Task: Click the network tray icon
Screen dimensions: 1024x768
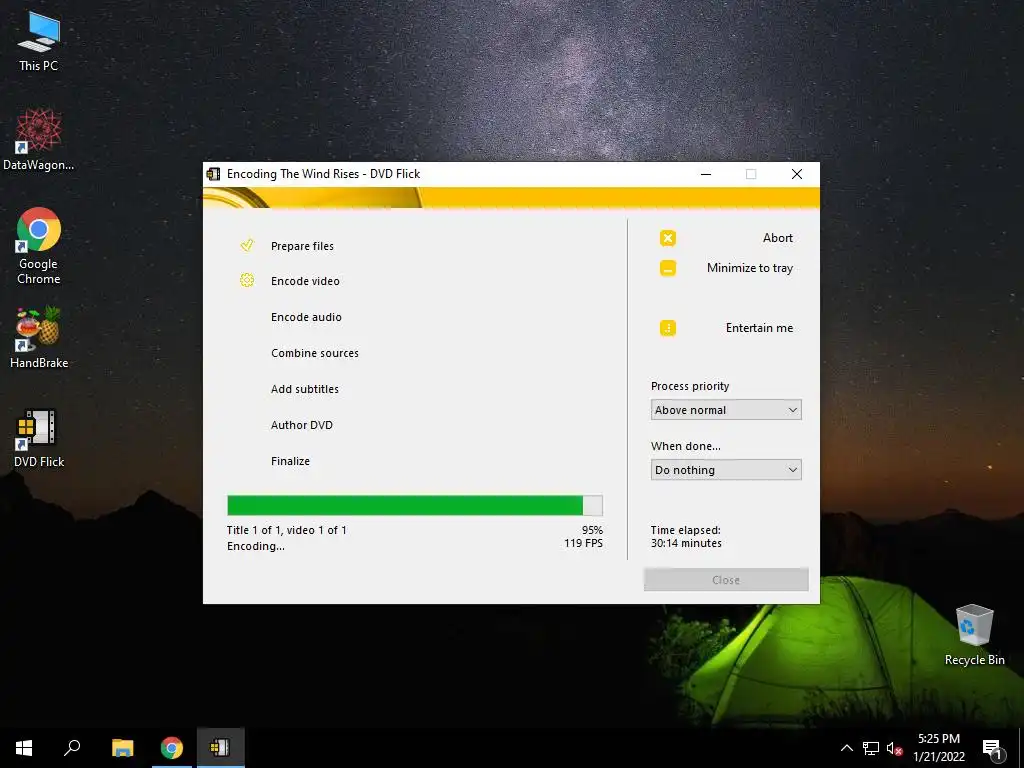Action: click(871, 748)
